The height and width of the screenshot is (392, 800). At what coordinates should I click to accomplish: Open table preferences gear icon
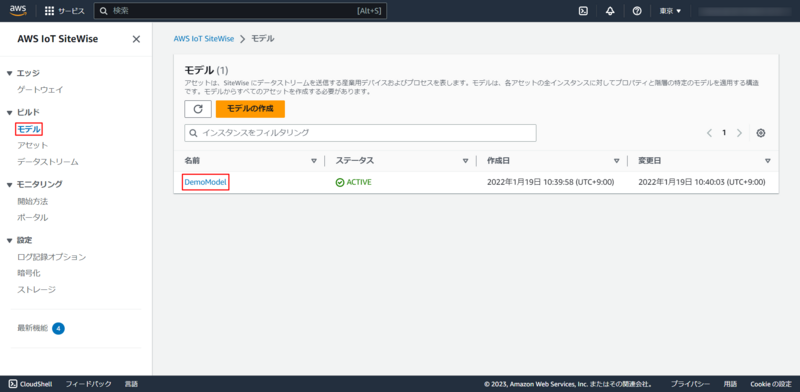[761, 133]
